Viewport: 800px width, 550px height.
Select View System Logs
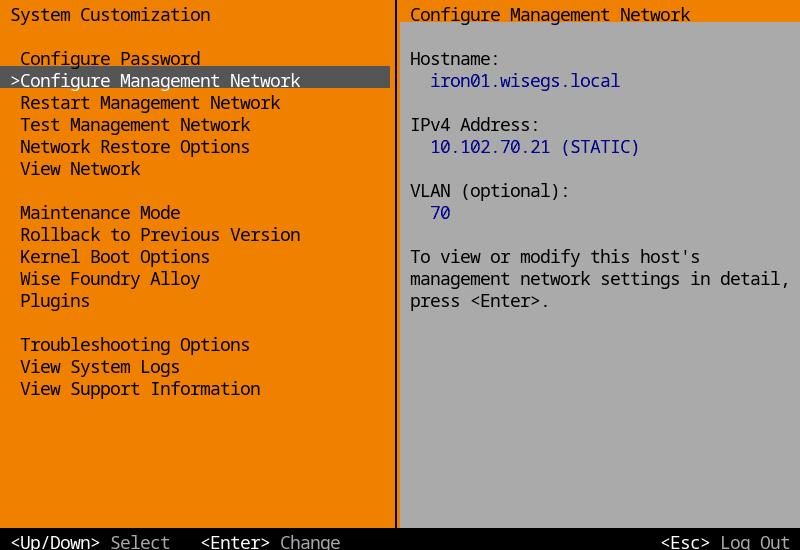(x=100, y=367)
